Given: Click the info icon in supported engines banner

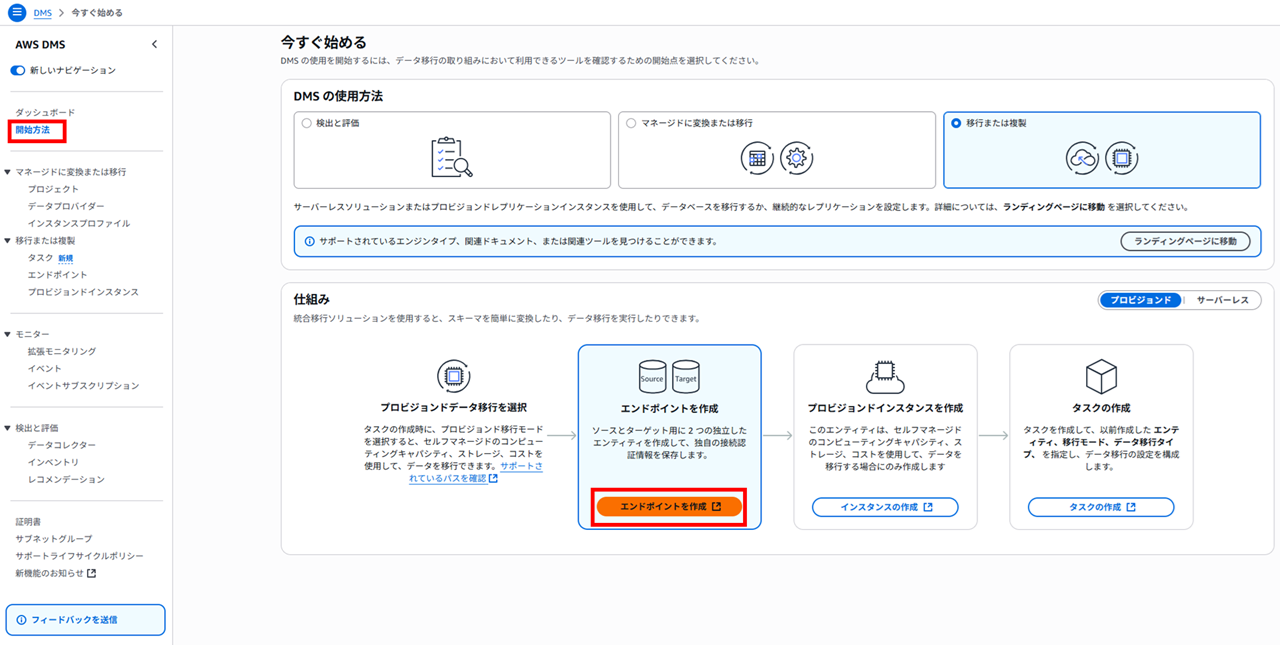Looking at the screenshot, I should 309,242.
